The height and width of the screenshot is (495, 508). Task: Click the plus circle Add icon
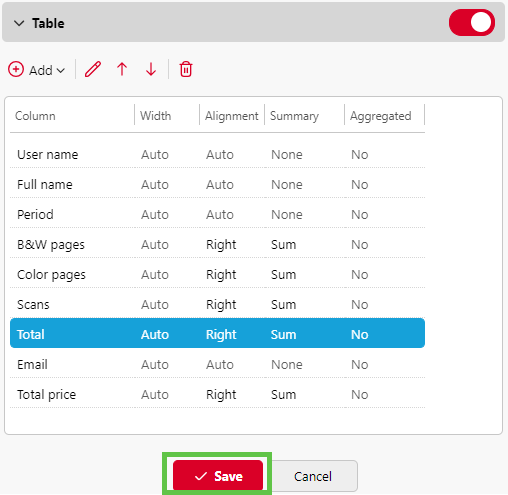click(16, 70)
